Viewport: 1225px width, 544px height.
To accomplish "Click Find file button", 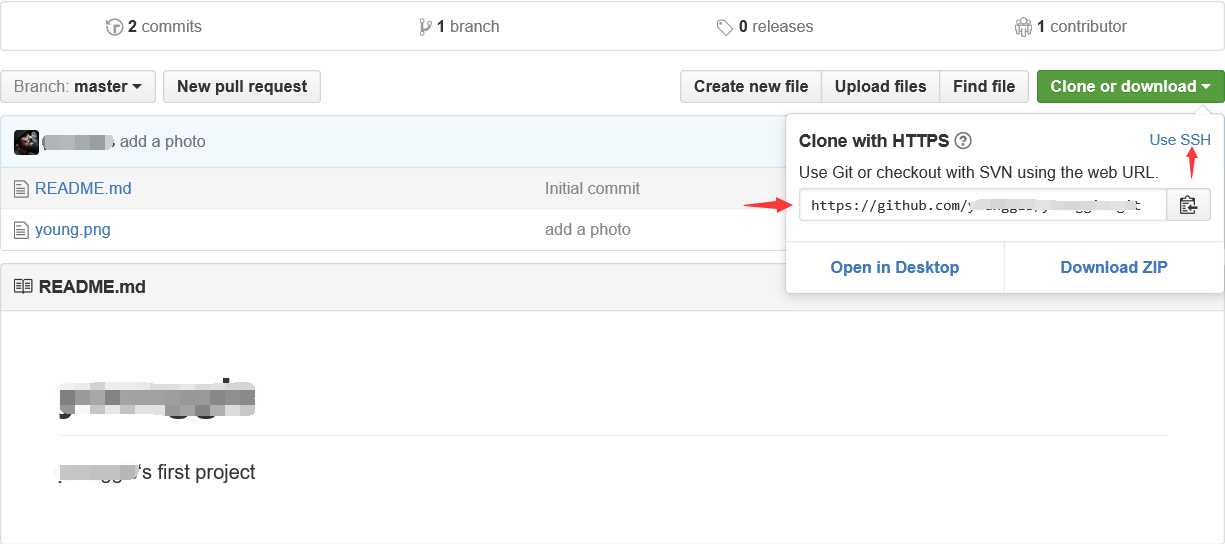I will [984, 86].
